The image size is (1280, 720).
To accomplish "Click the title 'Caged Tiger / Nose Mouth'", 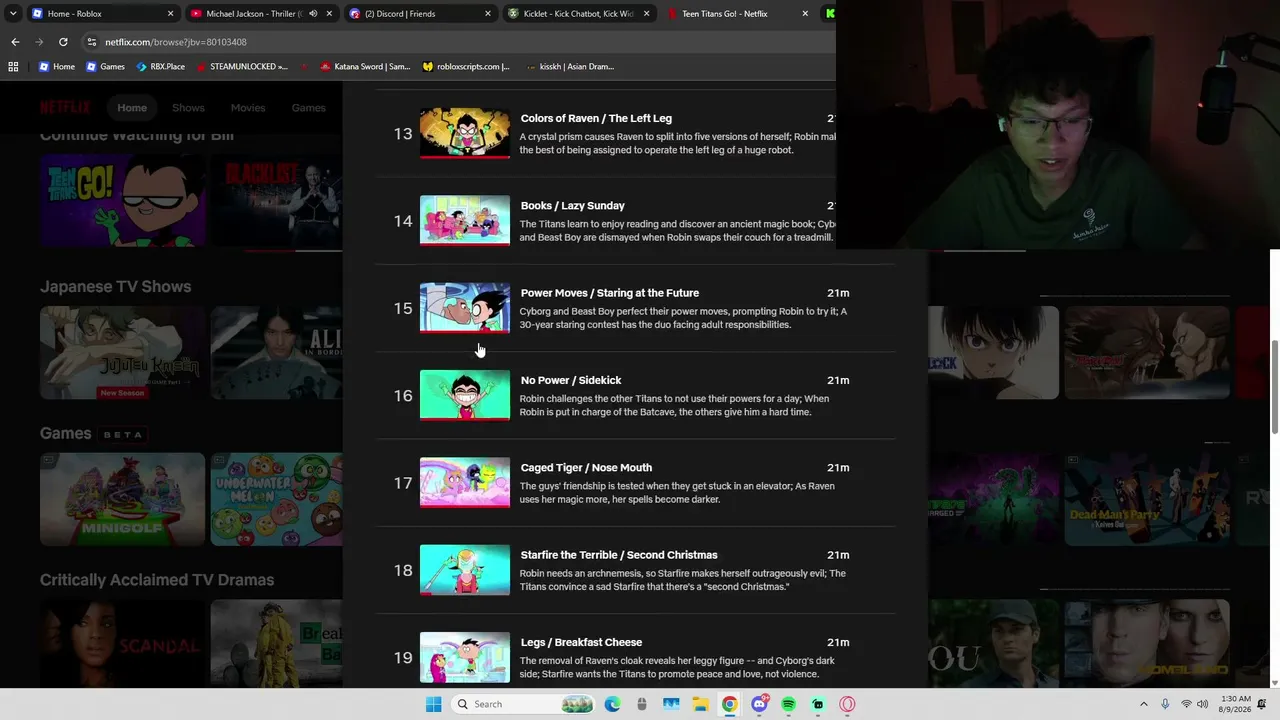I will coord(586,468).
